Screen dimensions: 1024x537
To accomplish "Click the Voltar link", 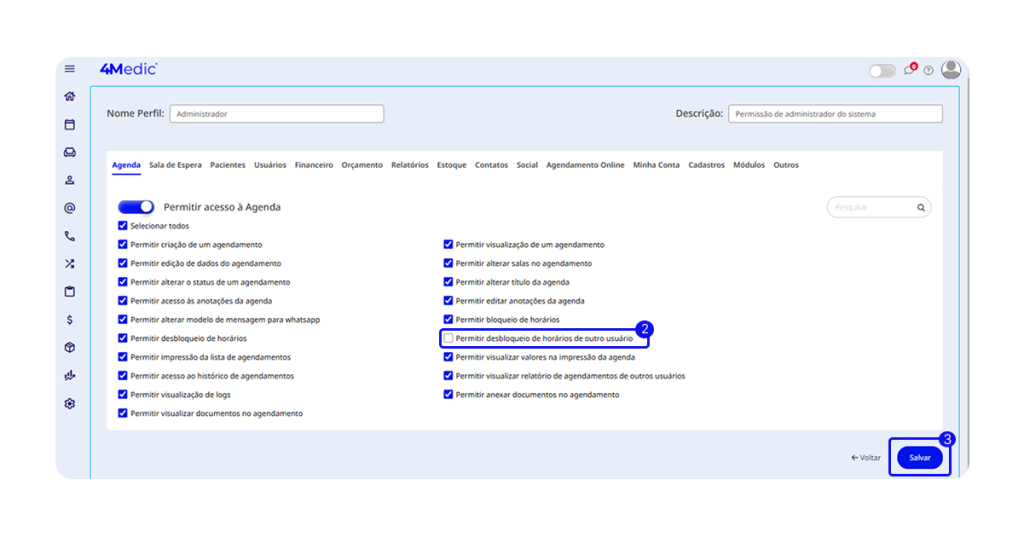I will tap(866, 457).
